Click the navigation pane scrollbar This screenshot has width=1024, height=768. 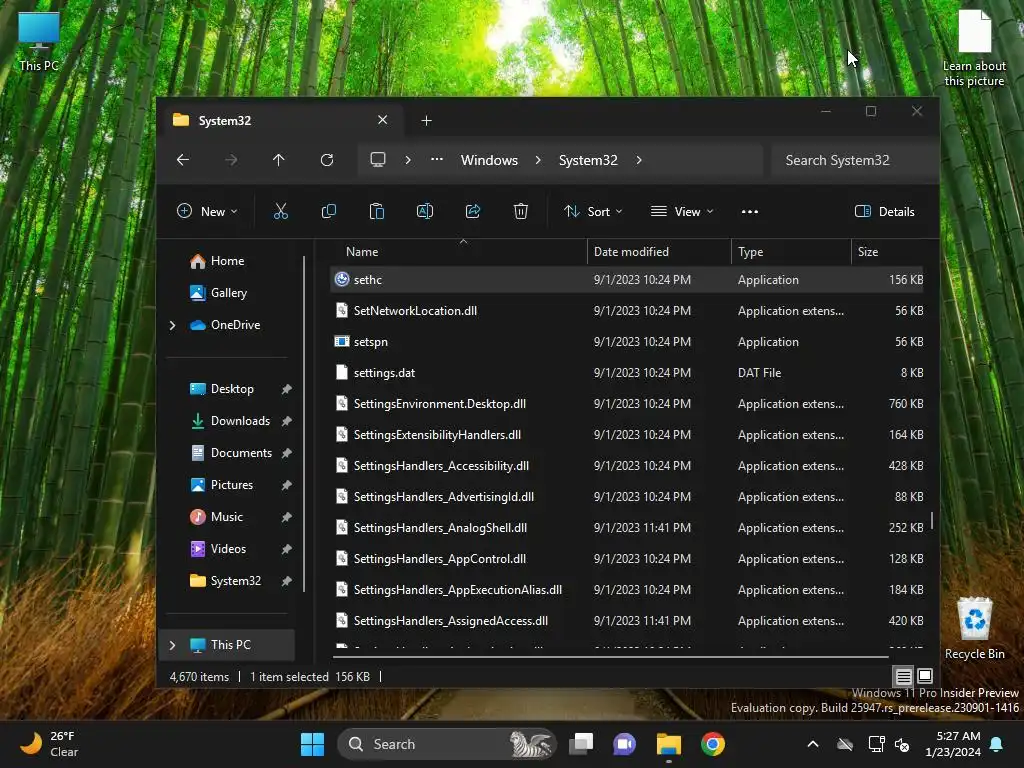(x=304, y=423)
